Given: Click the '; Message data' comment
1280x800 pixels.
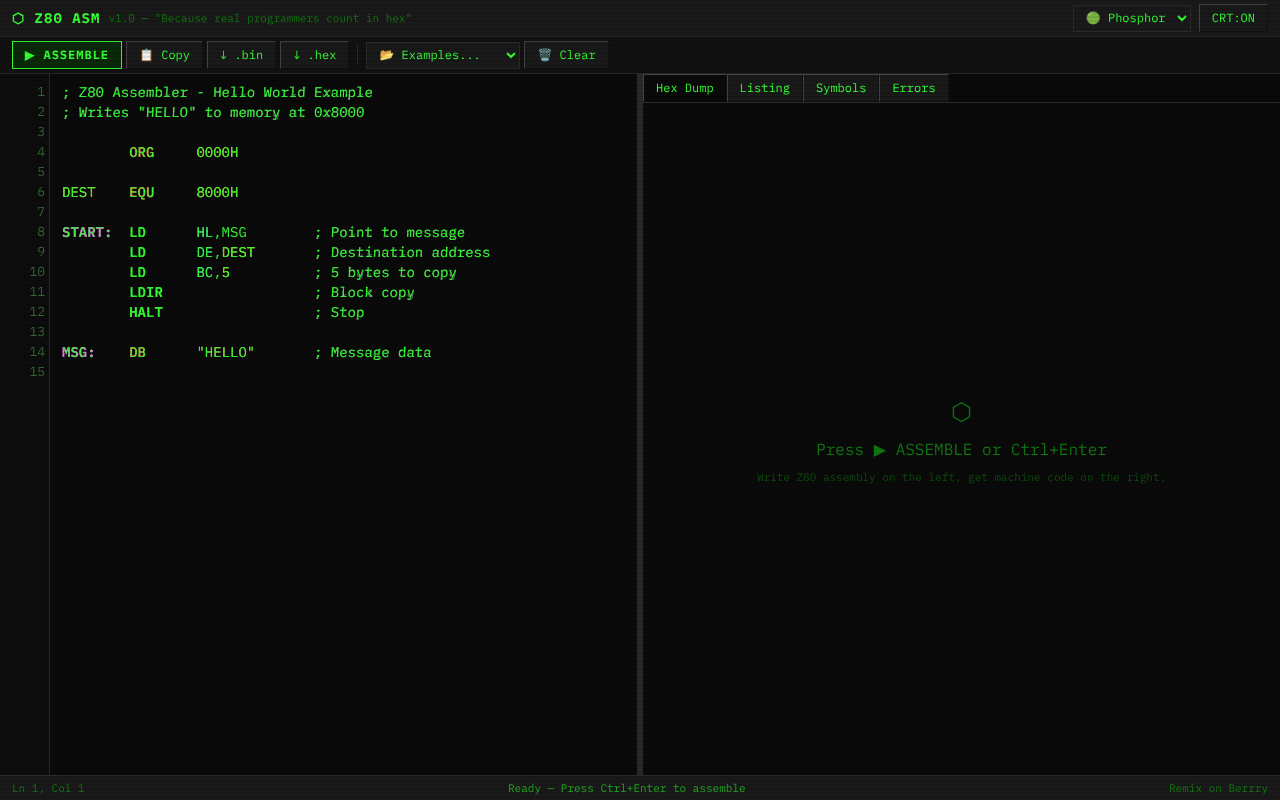Looking at the screenshot, I should click(x=373, y=352).
